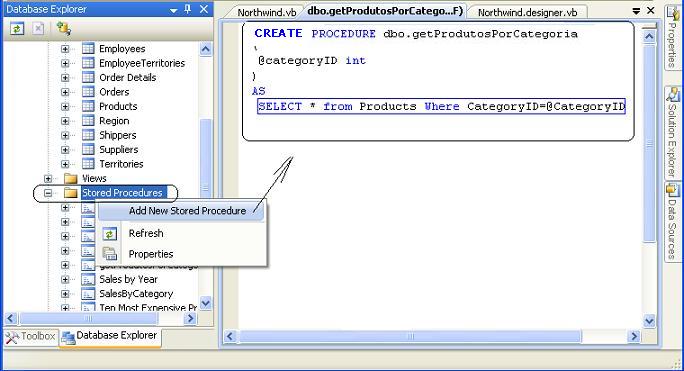The width and height of the screenshot is (684, 371).
Task: Close the Database Explorer panel
Action: point(204,9)
